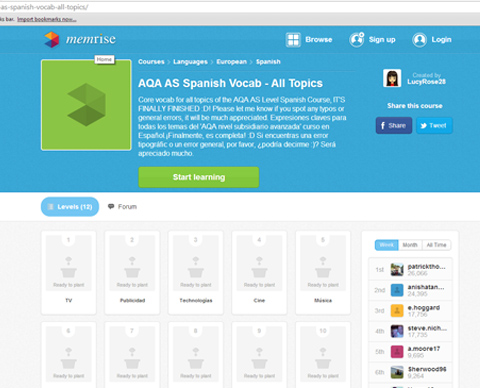
Task: Open level 5 Música card
Action: tap(323, 273)
